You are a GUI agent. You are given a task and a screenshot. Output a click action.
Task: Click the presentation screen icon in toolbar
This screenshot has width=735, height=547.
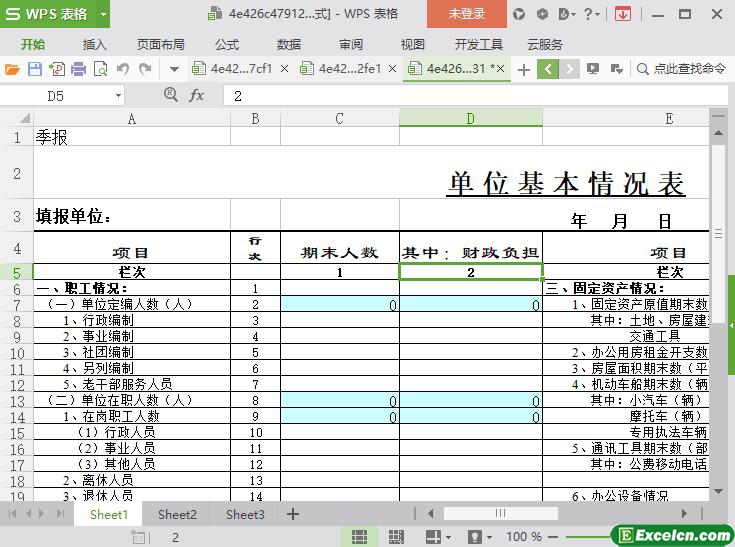point(593,69)
